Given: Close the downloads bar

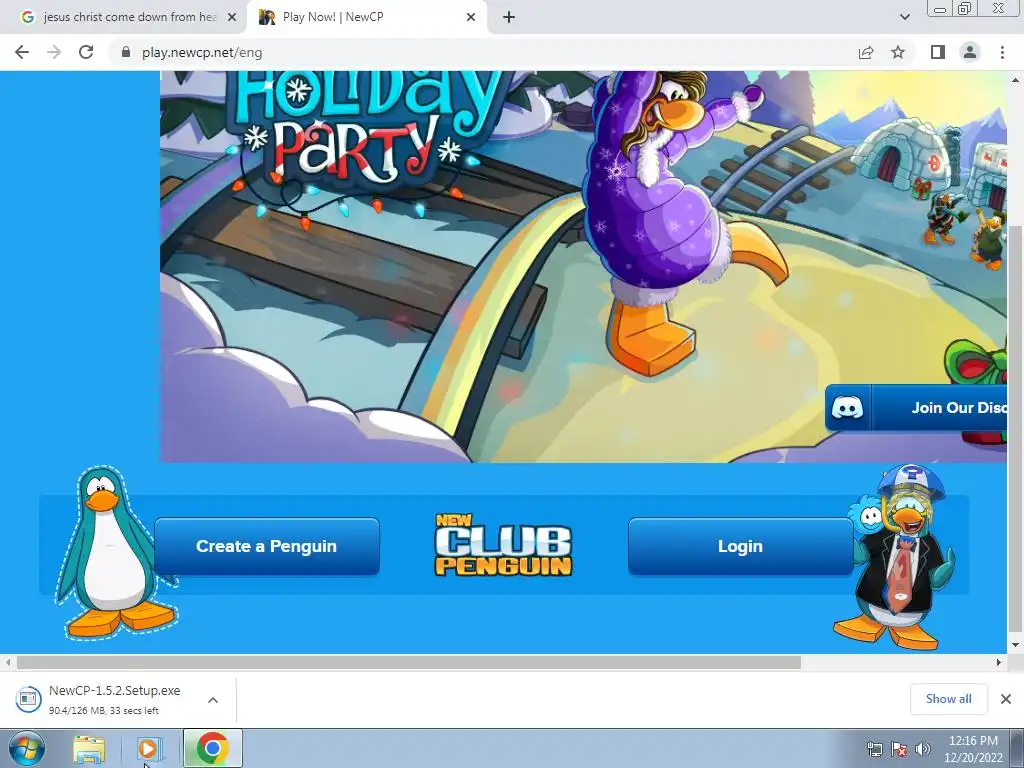Looking at the screenshot, I should pyautogui.click(x=1006, y=699).
